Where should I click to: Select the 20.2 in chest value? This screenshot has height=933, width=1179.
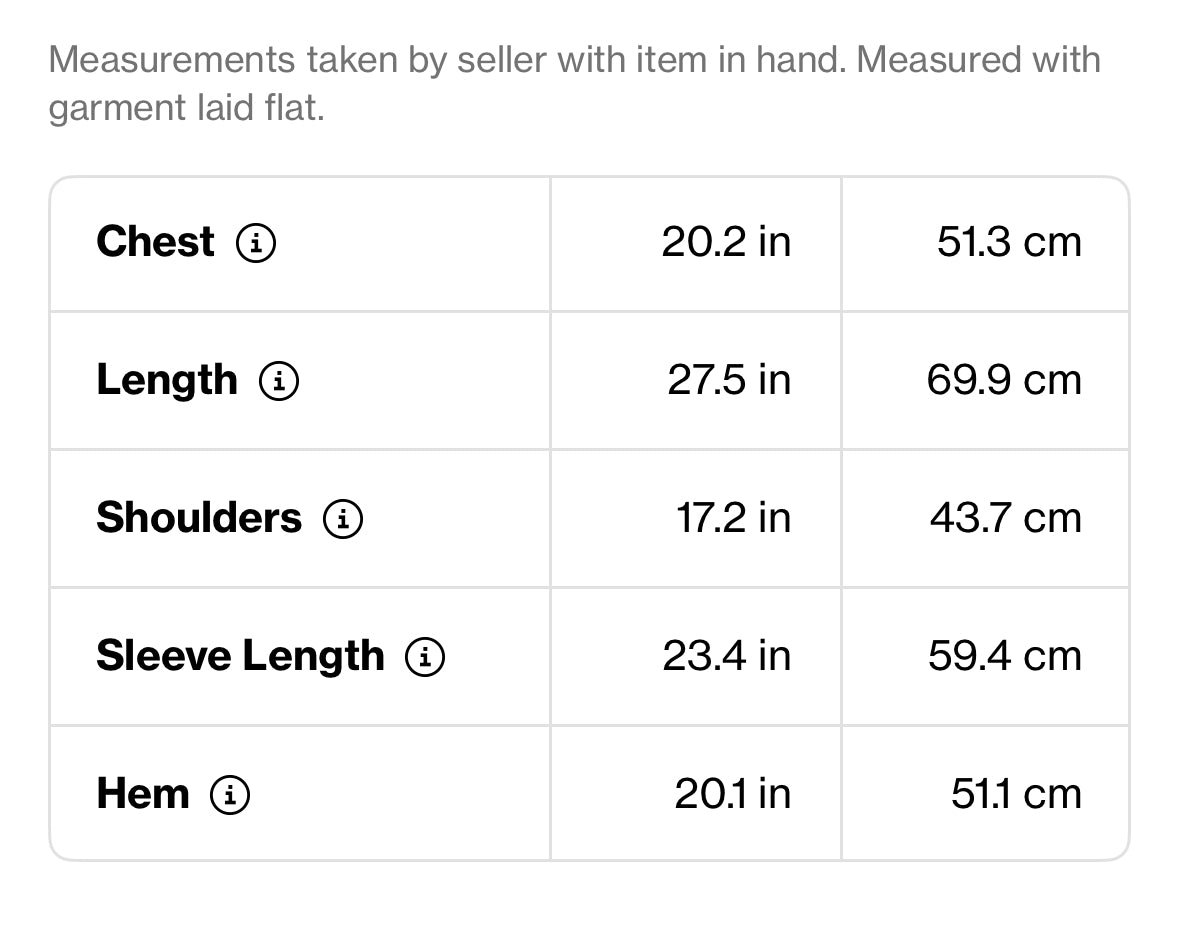click(726, 242)
